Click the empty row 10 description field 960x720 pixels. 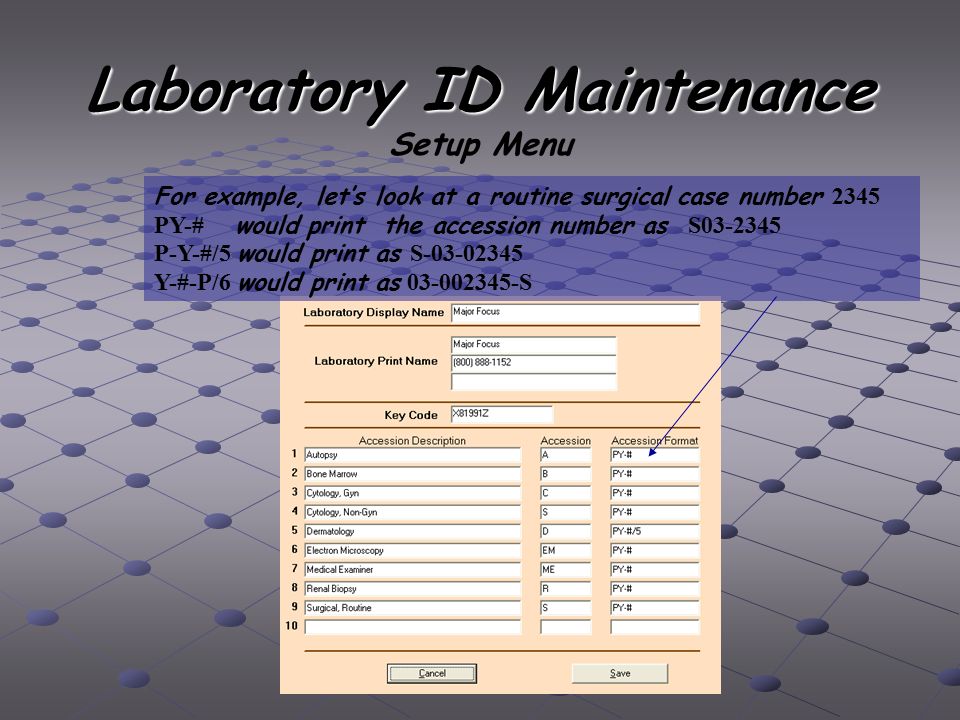[412, 627]
